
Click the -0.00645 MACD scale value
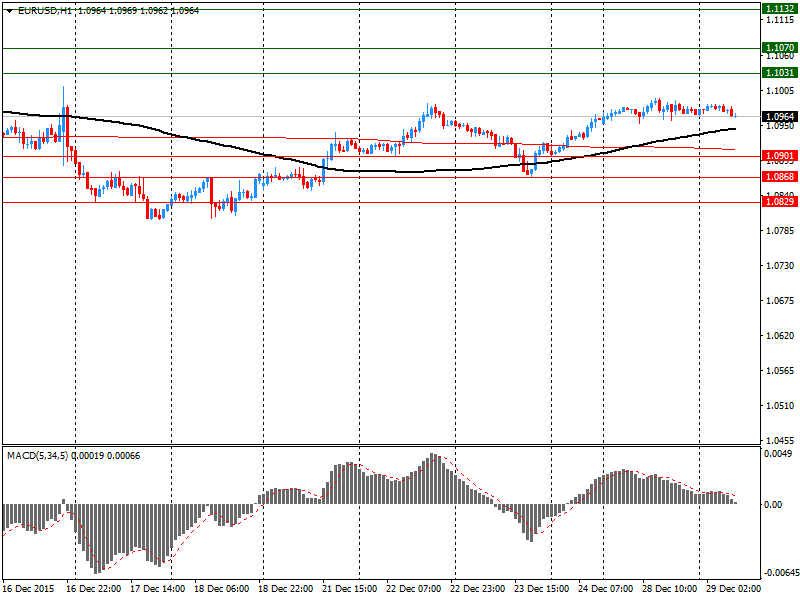[x=782, y=572]
